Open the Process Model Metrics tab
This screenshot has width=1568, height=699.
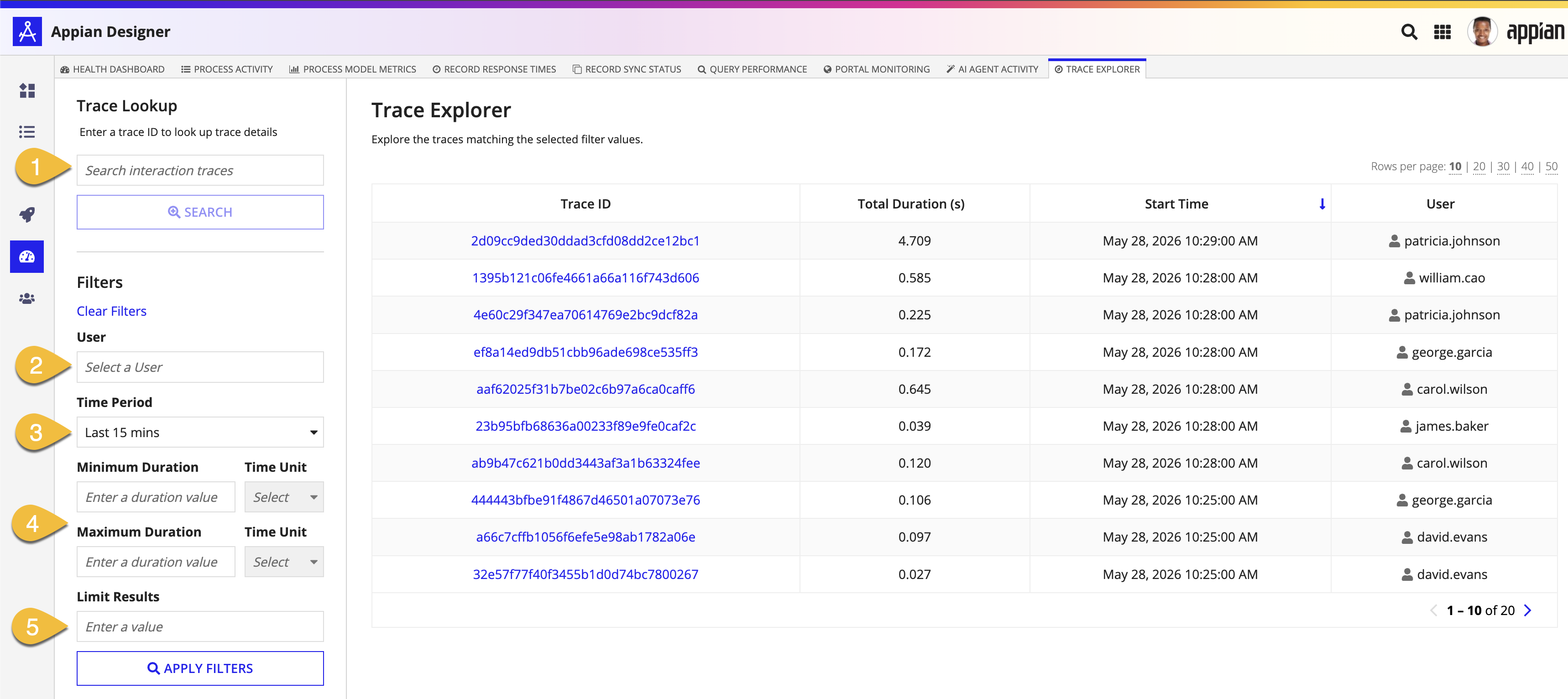pyautogui.click(x=353, y=69)
